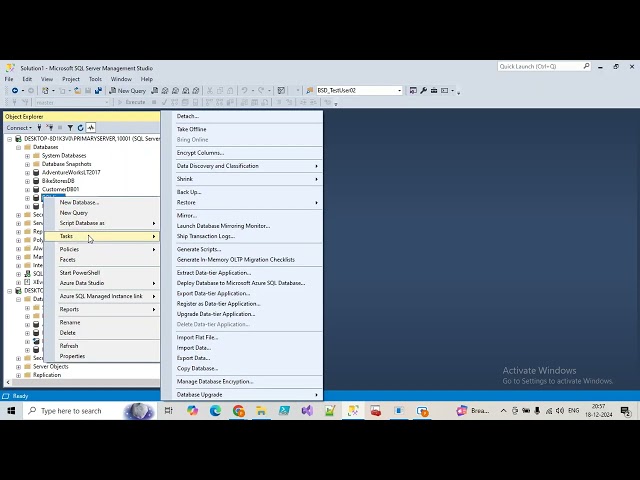Choose Manage Database Encryption... option
This screenshot has height=480, width=640.
(242, 382)
